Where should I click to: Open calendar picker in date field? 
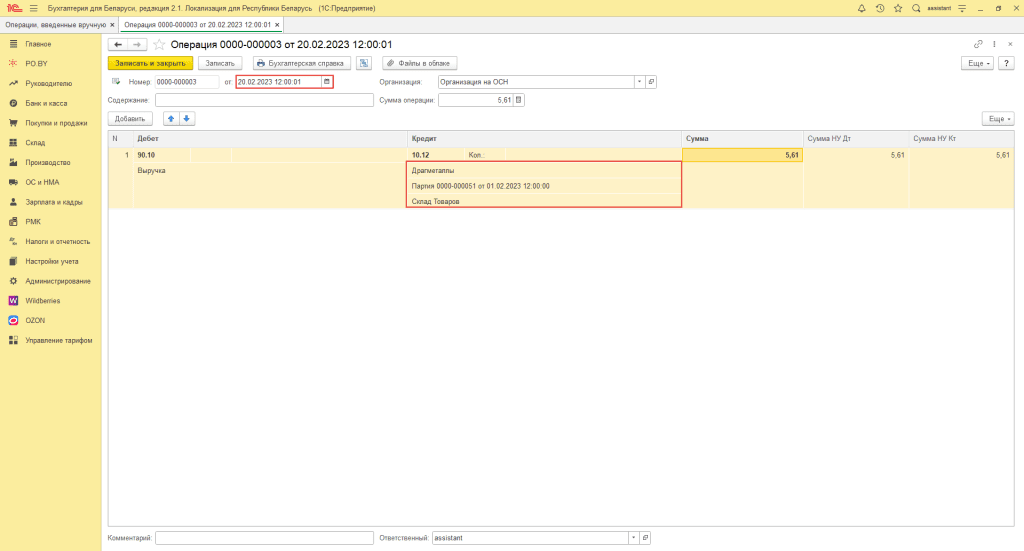pos(326,82)
